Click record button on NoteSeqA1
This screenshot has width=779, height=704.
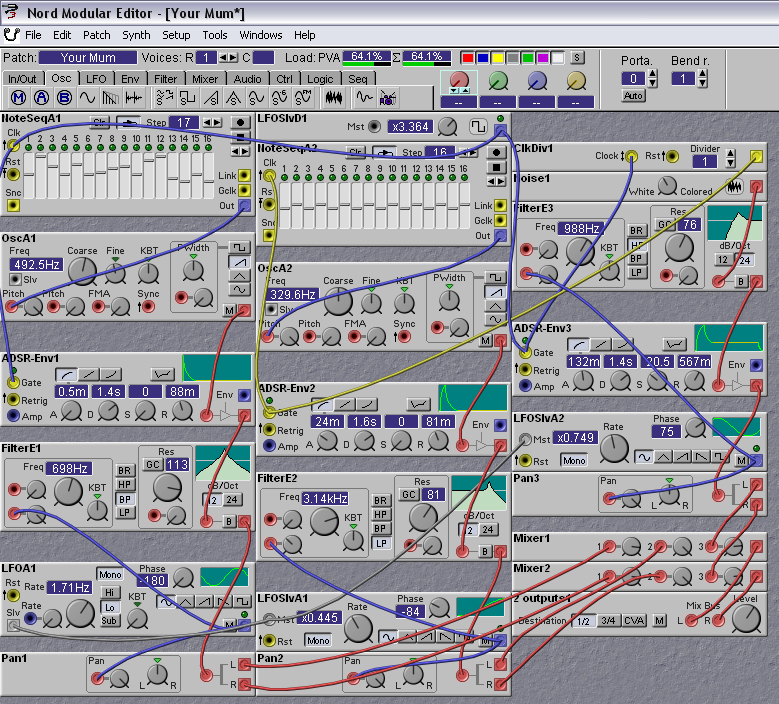240,122
